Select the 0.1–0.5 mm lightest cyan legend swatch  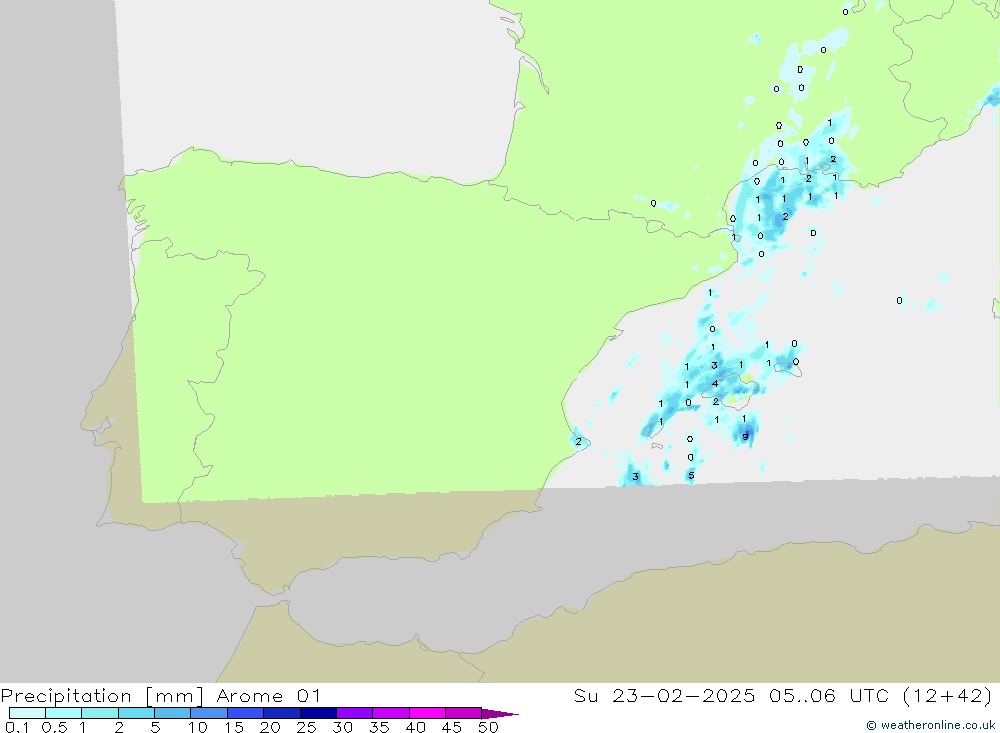coord(27,713)
